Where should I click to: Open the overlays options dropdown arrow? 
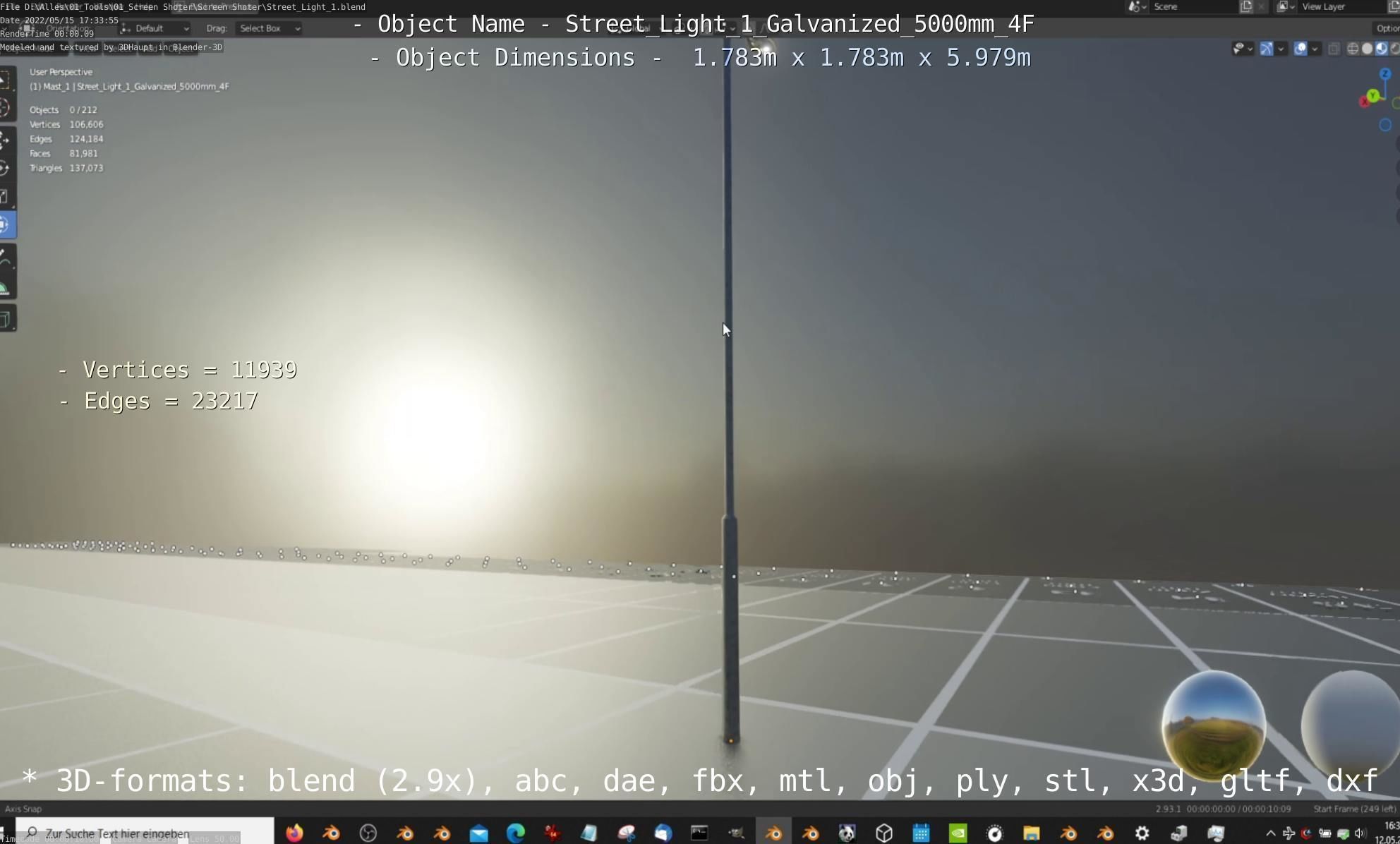pos(1315,49)
